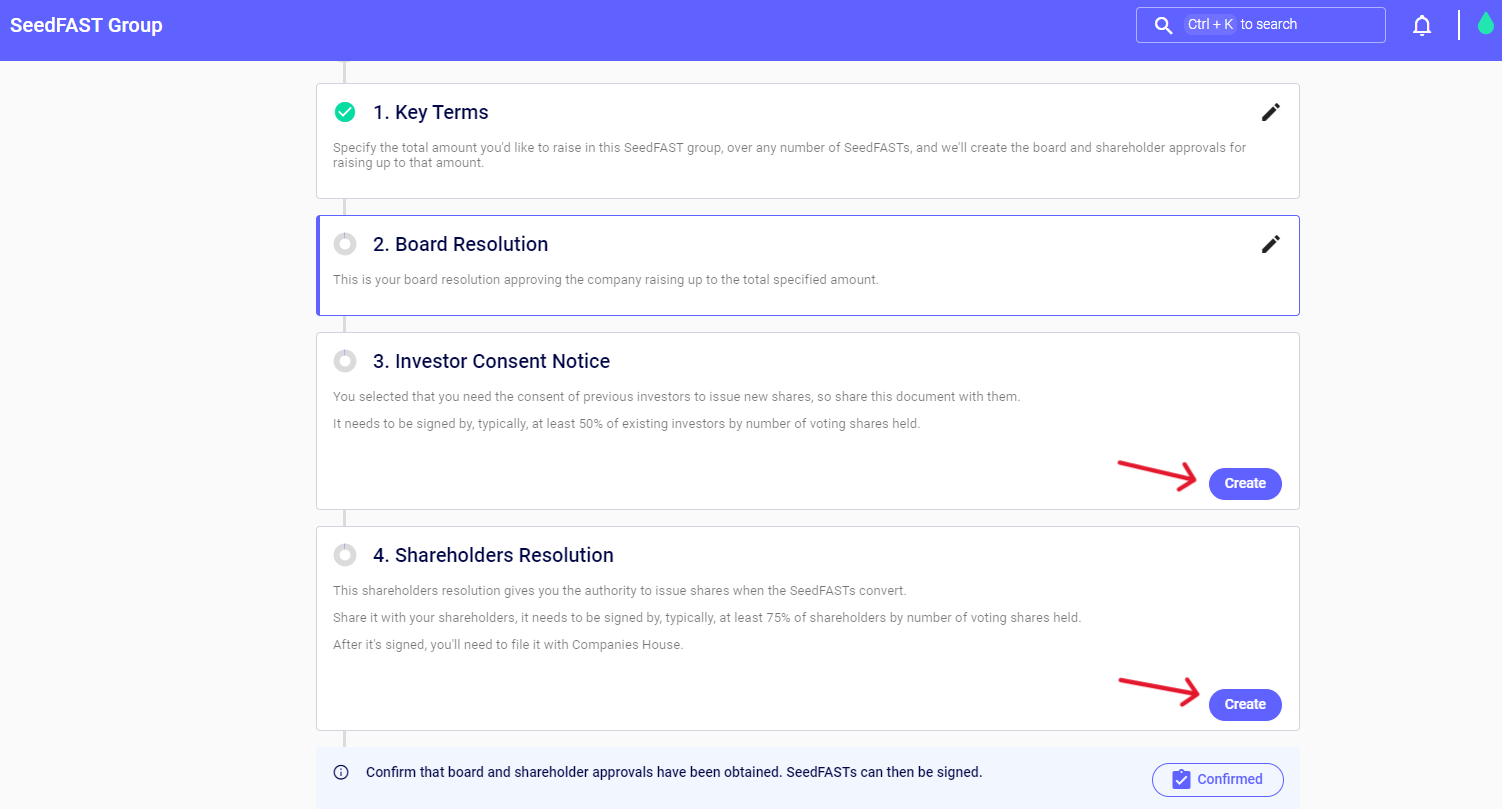Click the search magnifier icon

1163,26
